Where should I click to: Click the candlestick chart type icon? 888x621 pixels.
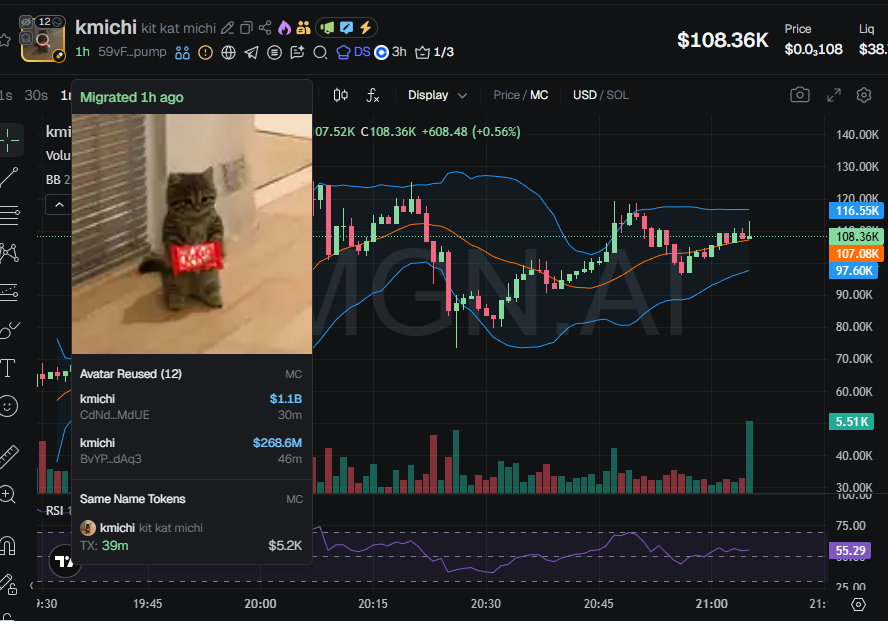pyautogui.click(x=341, y=95)
